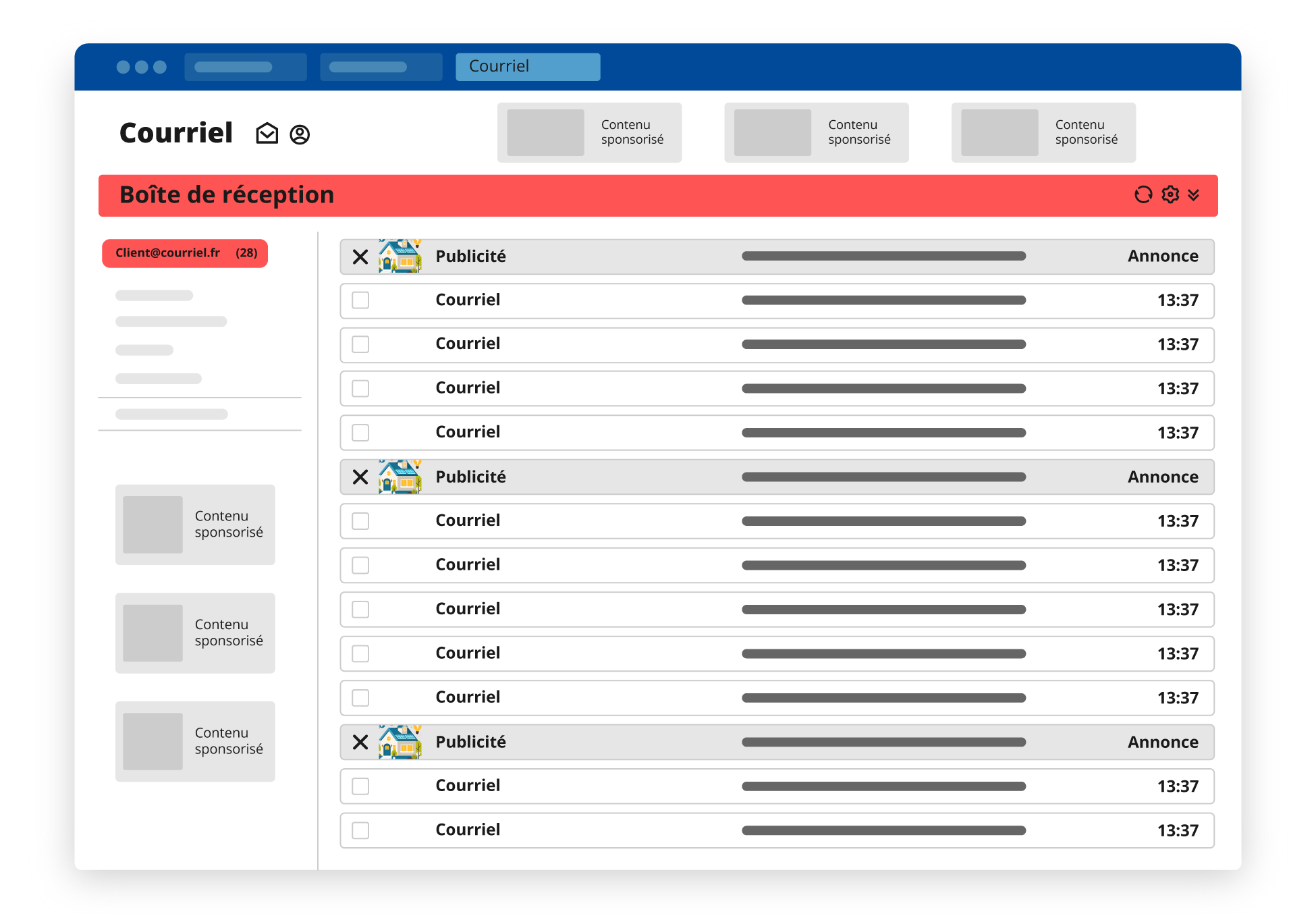Click the rightmost top Contenu sponsorisé banner
Image resolution: width=1316 pixels, height=914 pixels.
coord(1043,132)
